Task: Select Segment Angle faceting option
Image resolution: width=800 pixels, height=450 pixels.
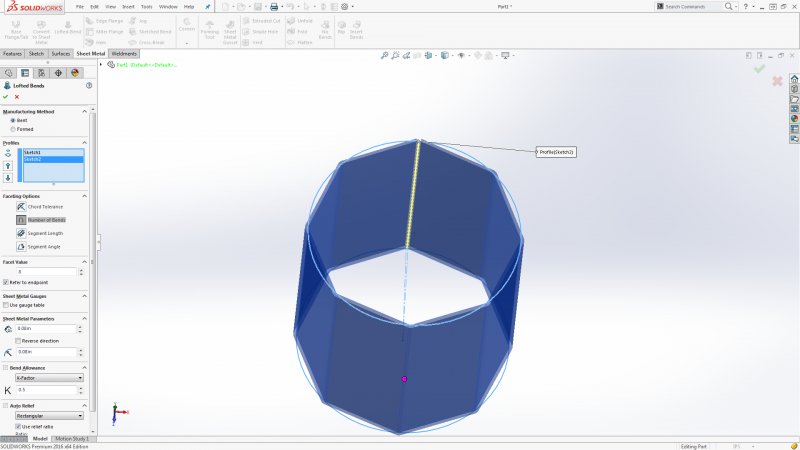Action: [21, 246]
